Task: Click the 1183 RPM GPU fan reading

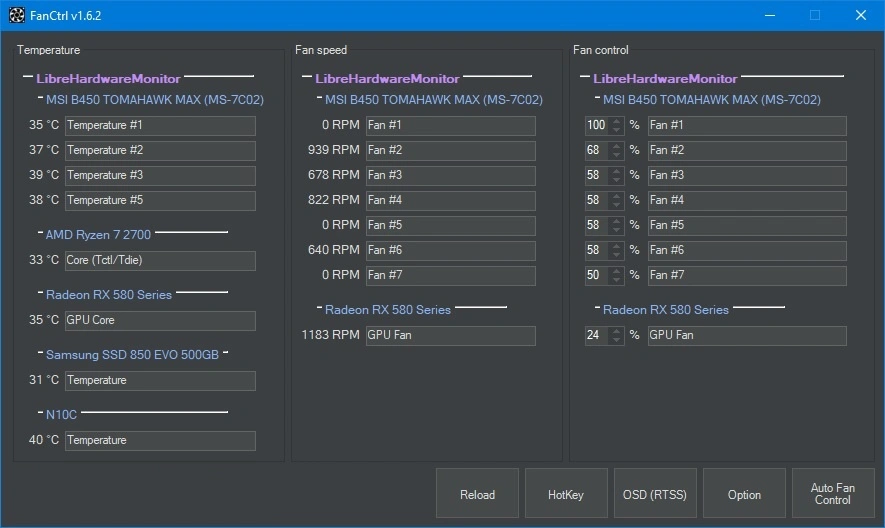Action: pos(330,335)
